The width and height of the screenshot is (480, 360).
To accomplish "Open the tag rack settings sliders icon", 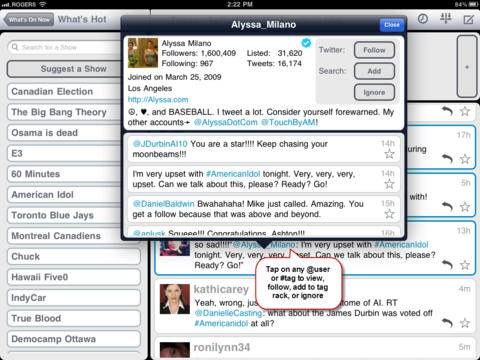I will click(445, 18).
